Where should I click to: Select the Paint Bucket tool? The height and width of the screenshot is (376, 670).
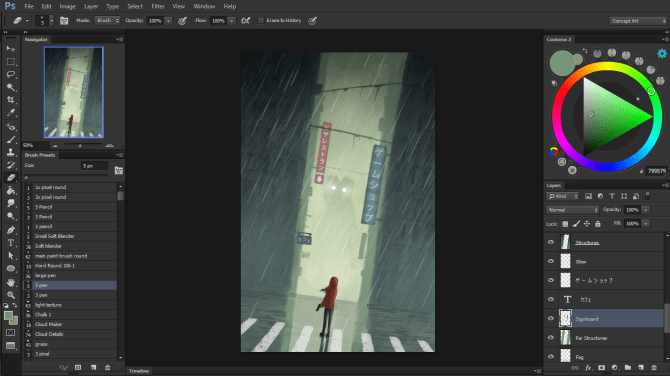pos(11,191)
